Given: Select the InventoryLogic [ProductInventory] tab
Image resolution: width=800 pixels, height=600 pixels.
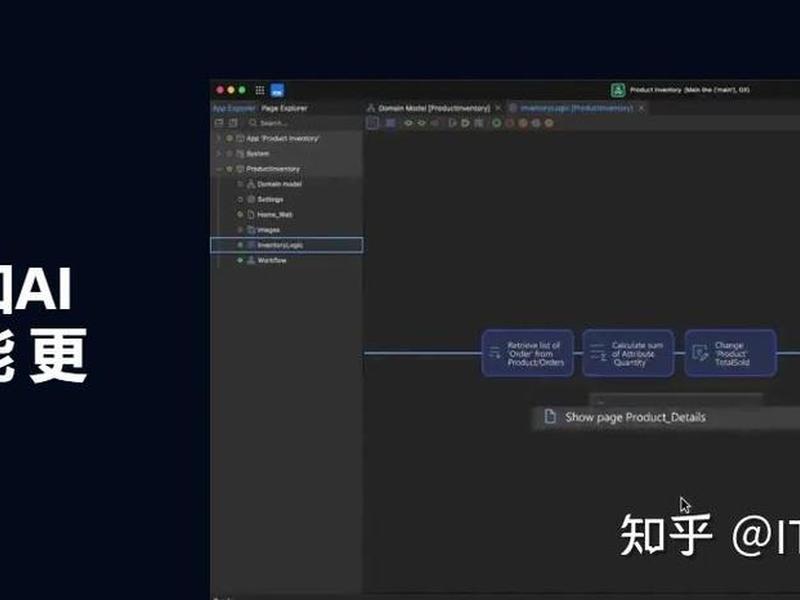Looking at the screenshot, I should [x=577, y=108].
